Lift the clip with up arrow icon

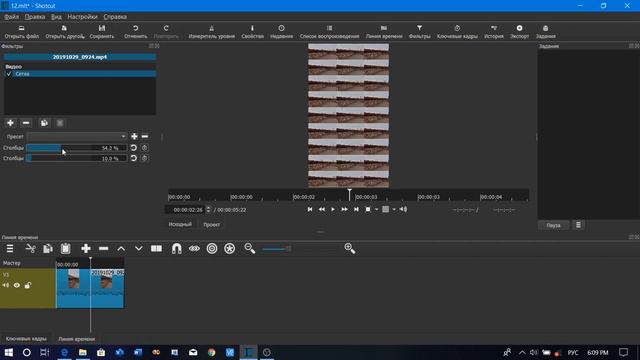click(x=121, y=249)
